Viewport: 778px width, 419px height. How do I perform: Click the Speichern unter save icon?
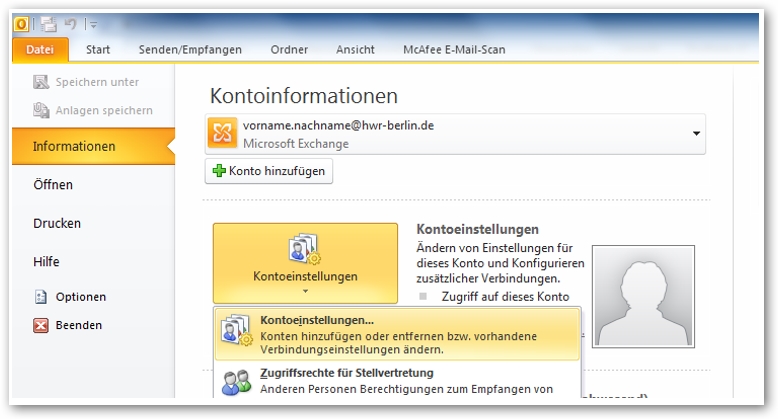[41, 82]
